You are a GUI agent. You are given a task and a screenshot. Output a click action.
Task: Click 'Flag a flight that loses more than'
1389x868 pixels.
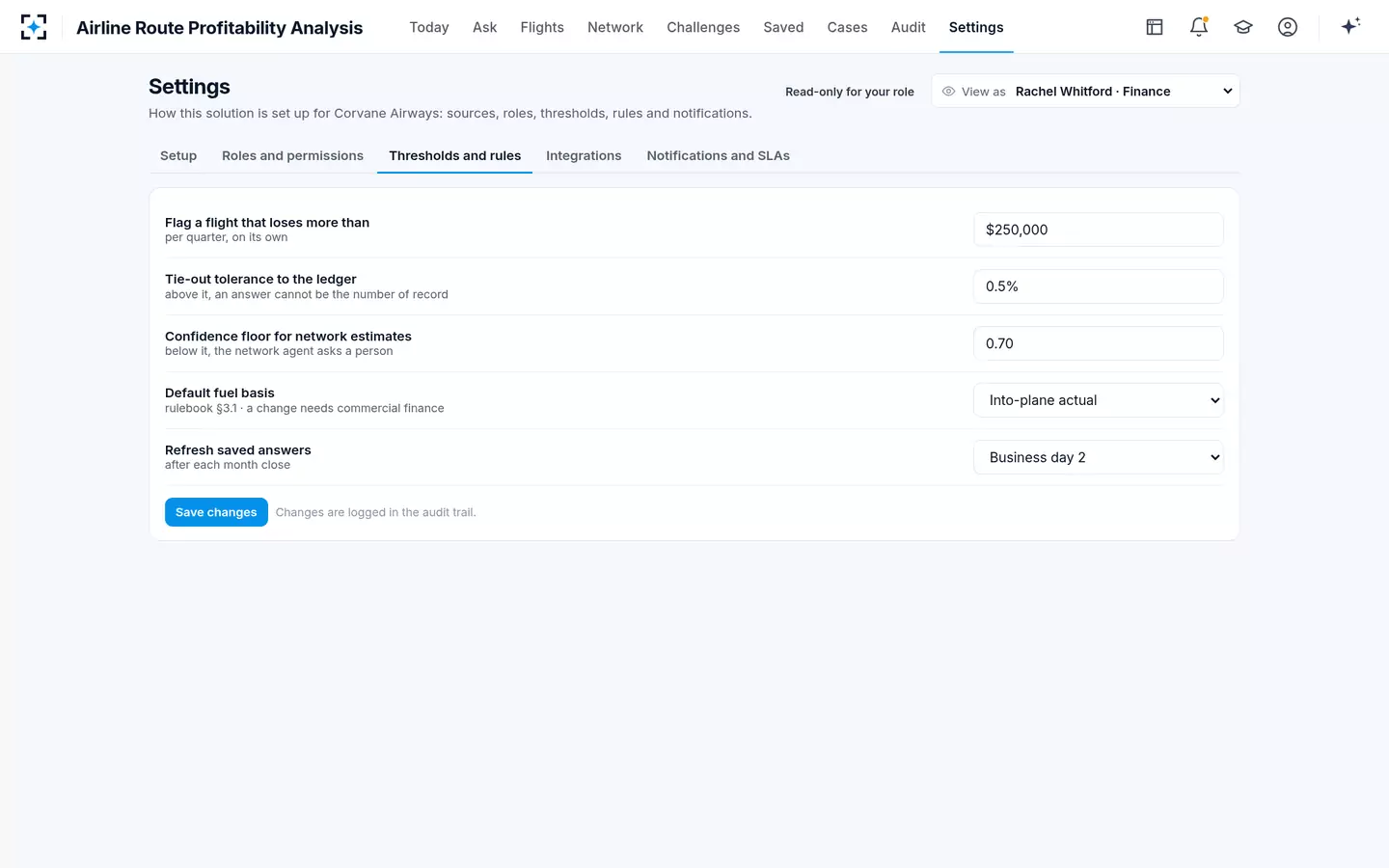click(x=267, y=223)
